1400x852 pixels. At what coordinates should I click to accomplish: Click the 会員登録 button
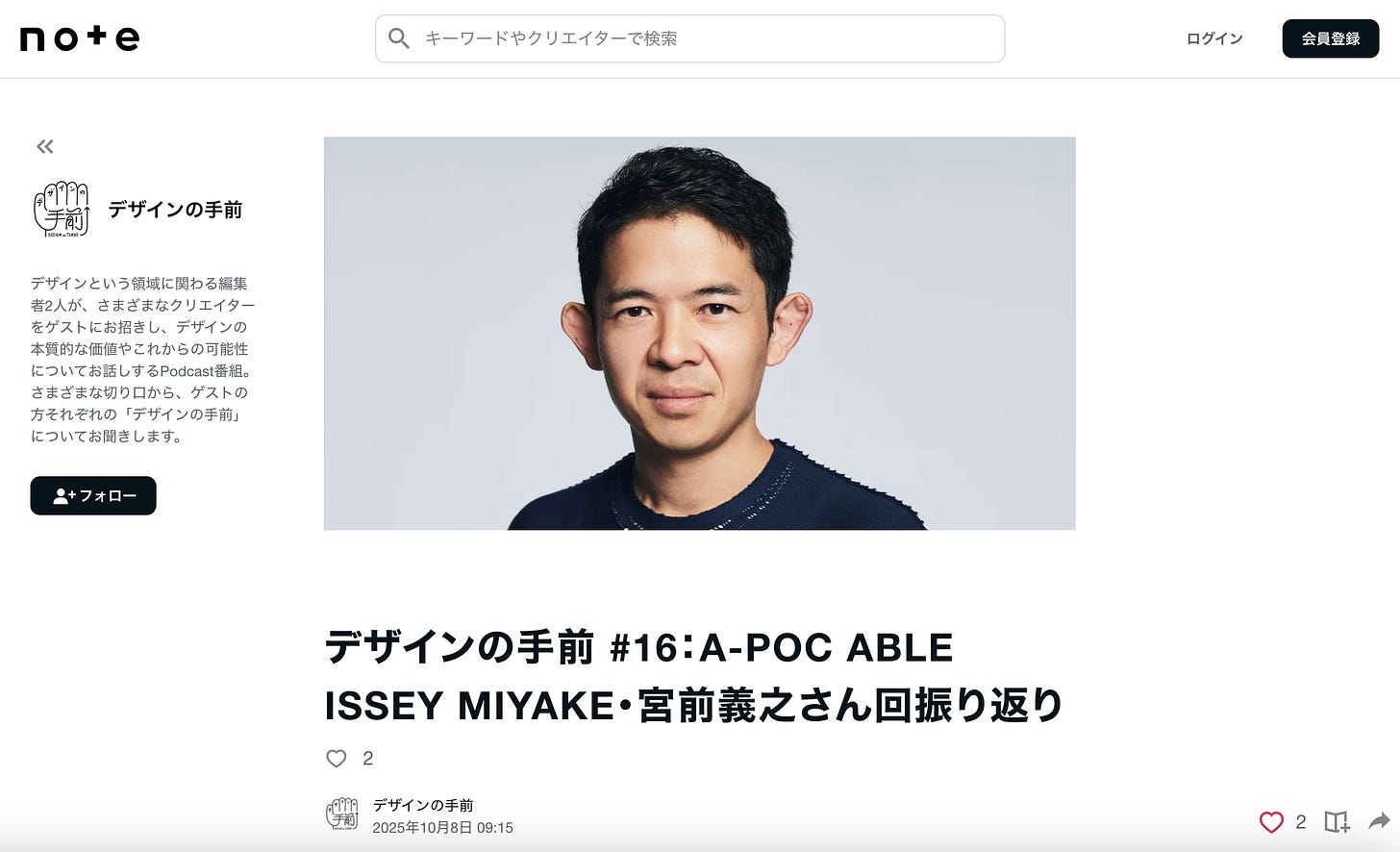coord(1331,38)
